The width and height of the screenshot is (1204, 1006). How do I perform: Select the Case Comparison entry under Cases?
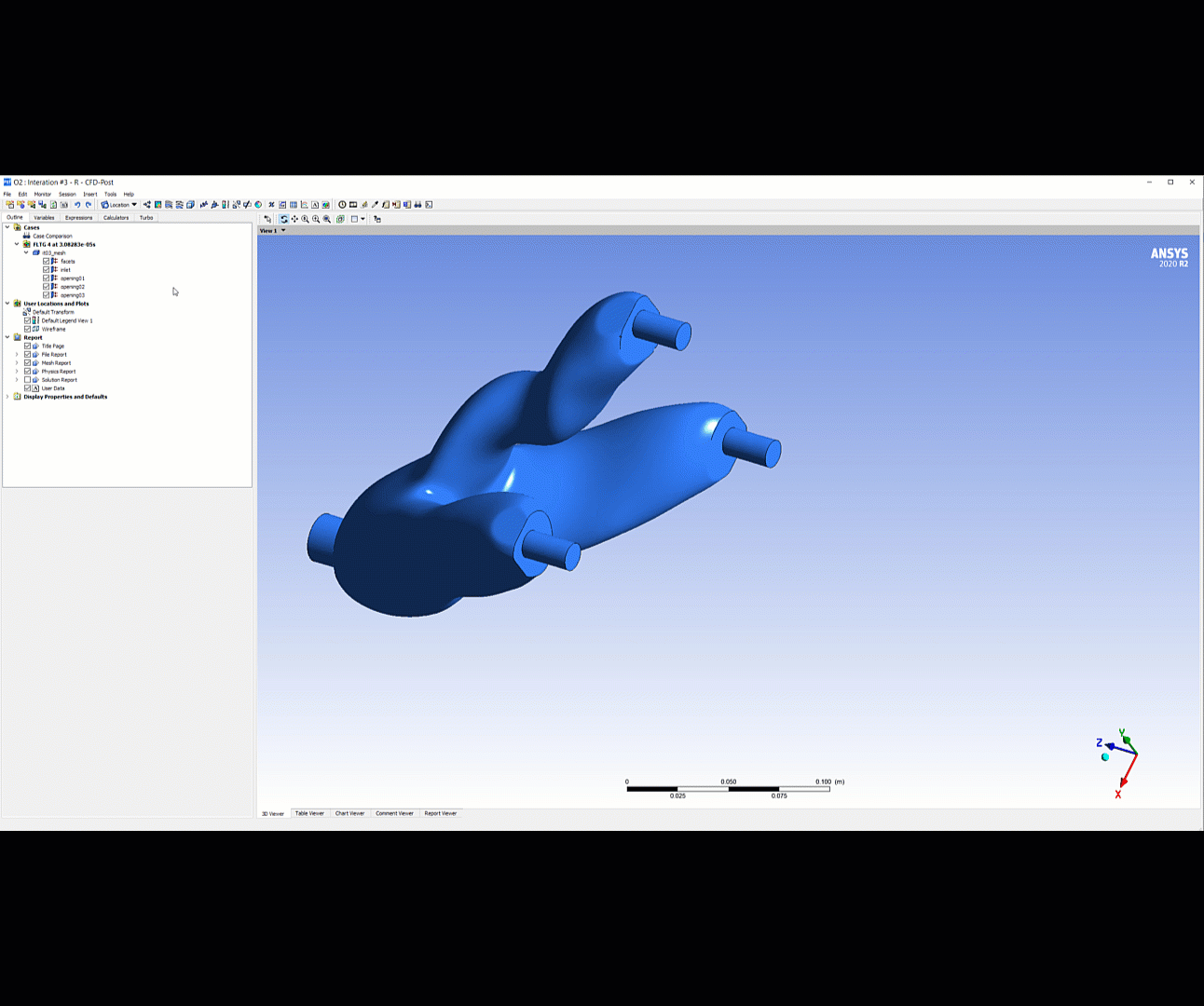pyautogui.click(x=54, y=236)
